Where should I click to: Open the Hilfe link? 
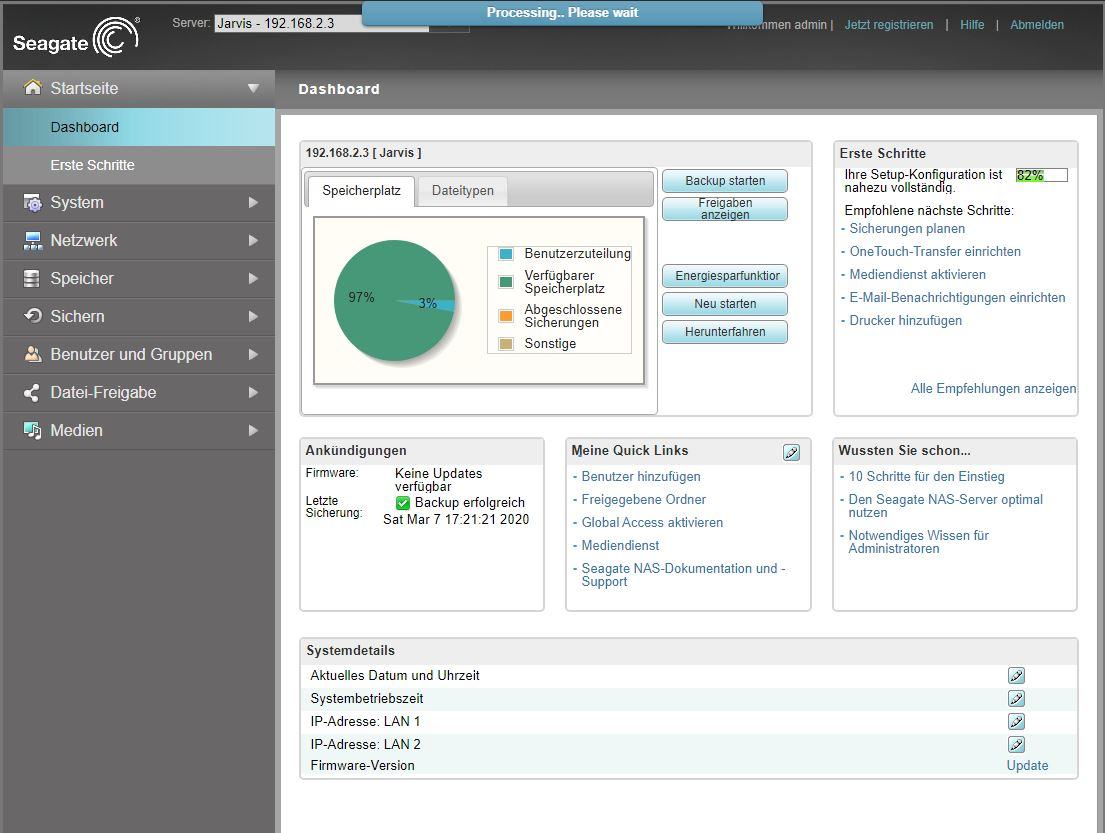coord(972,25)
